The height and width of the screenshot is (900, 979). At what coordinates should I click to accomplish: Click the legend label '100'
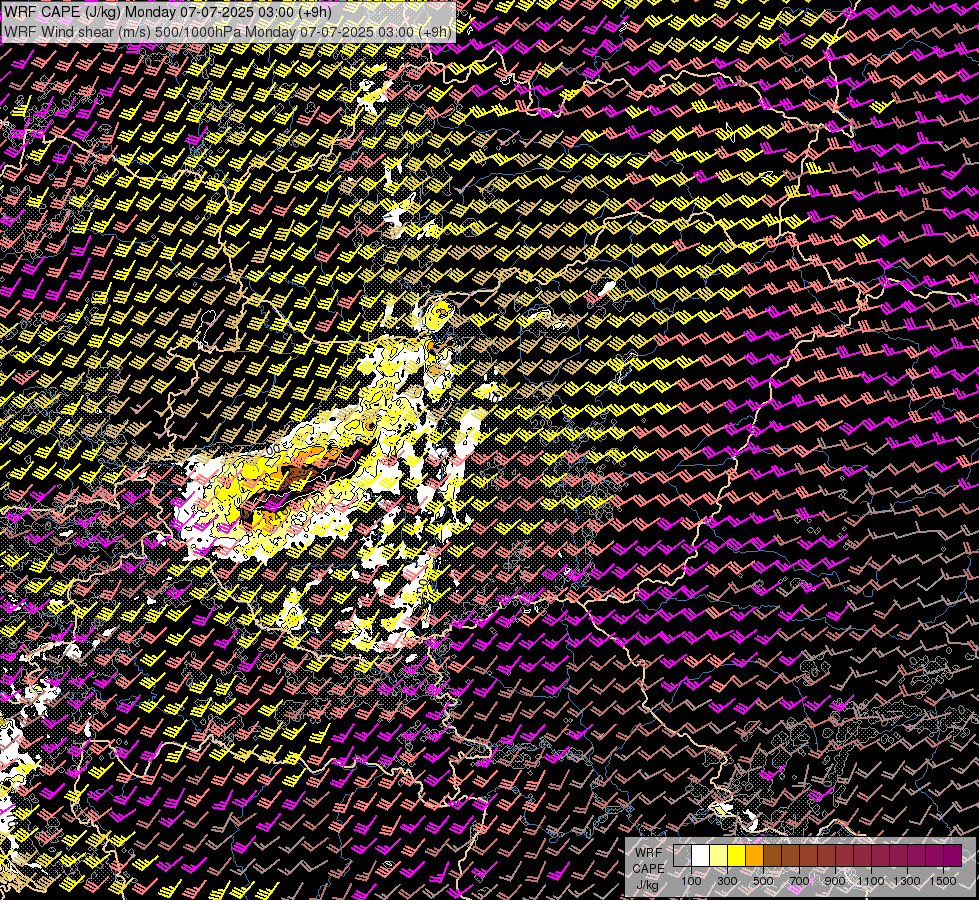point(691,881)
